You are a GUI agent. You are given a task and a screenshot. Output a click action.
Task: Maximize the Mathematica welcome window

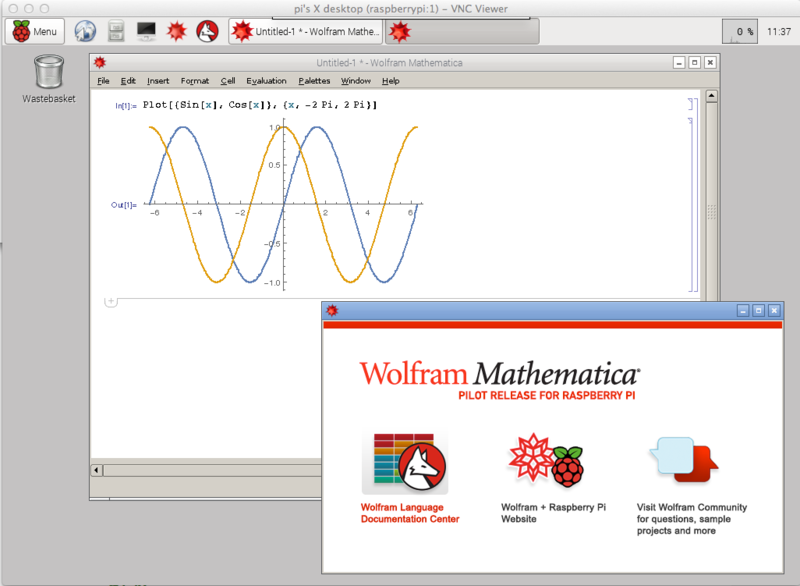[759, 310]
